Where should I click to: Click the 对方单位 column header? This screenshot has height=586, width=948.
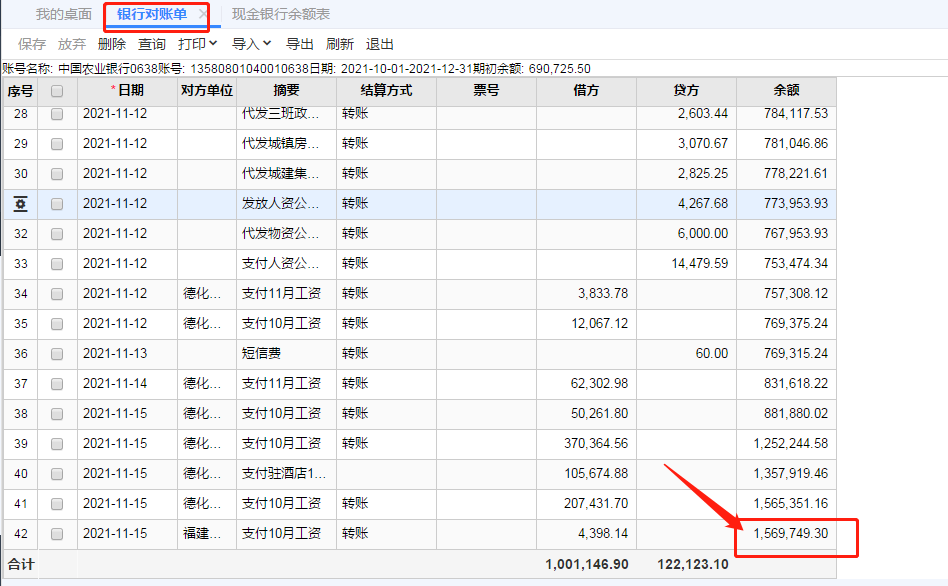coord(207,91)
